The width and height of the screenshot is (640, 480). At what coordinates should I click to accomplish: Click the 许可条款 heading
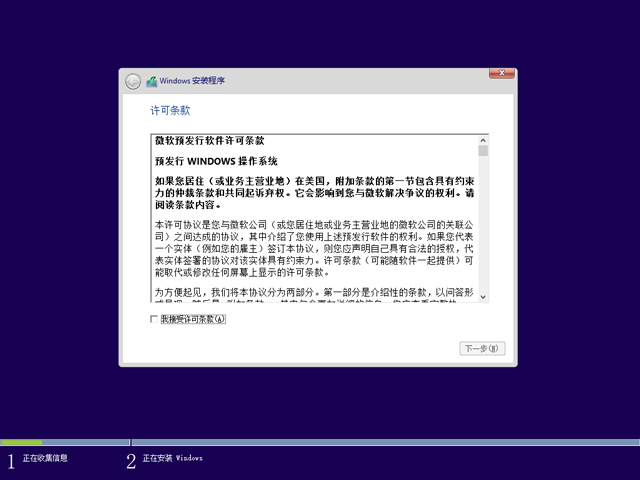click(170, 110)
